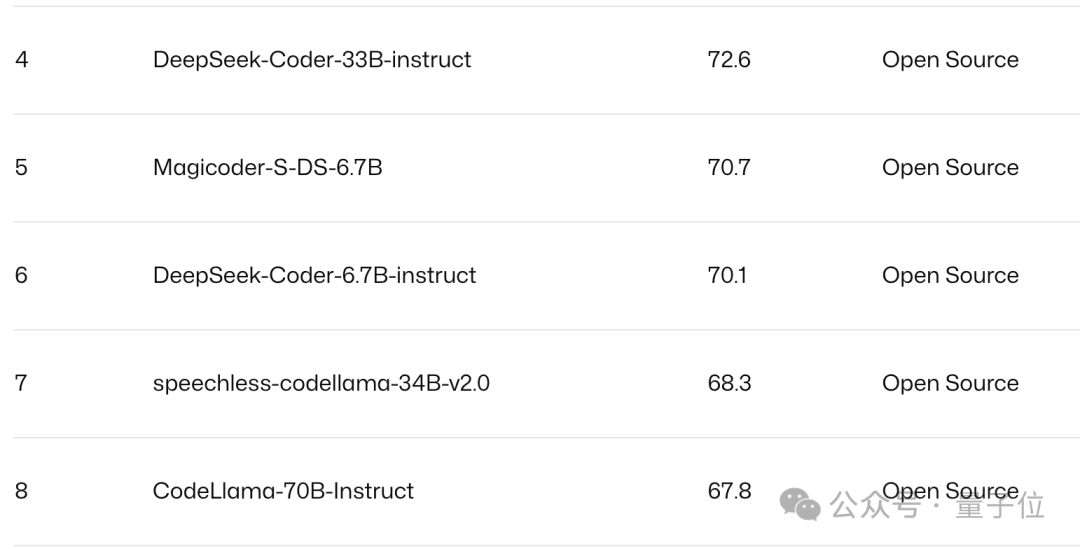Select Open Source beside speechless-codellama-34B-v2.0
This screenshot has height=549, width=1080.
coord(950,384)
